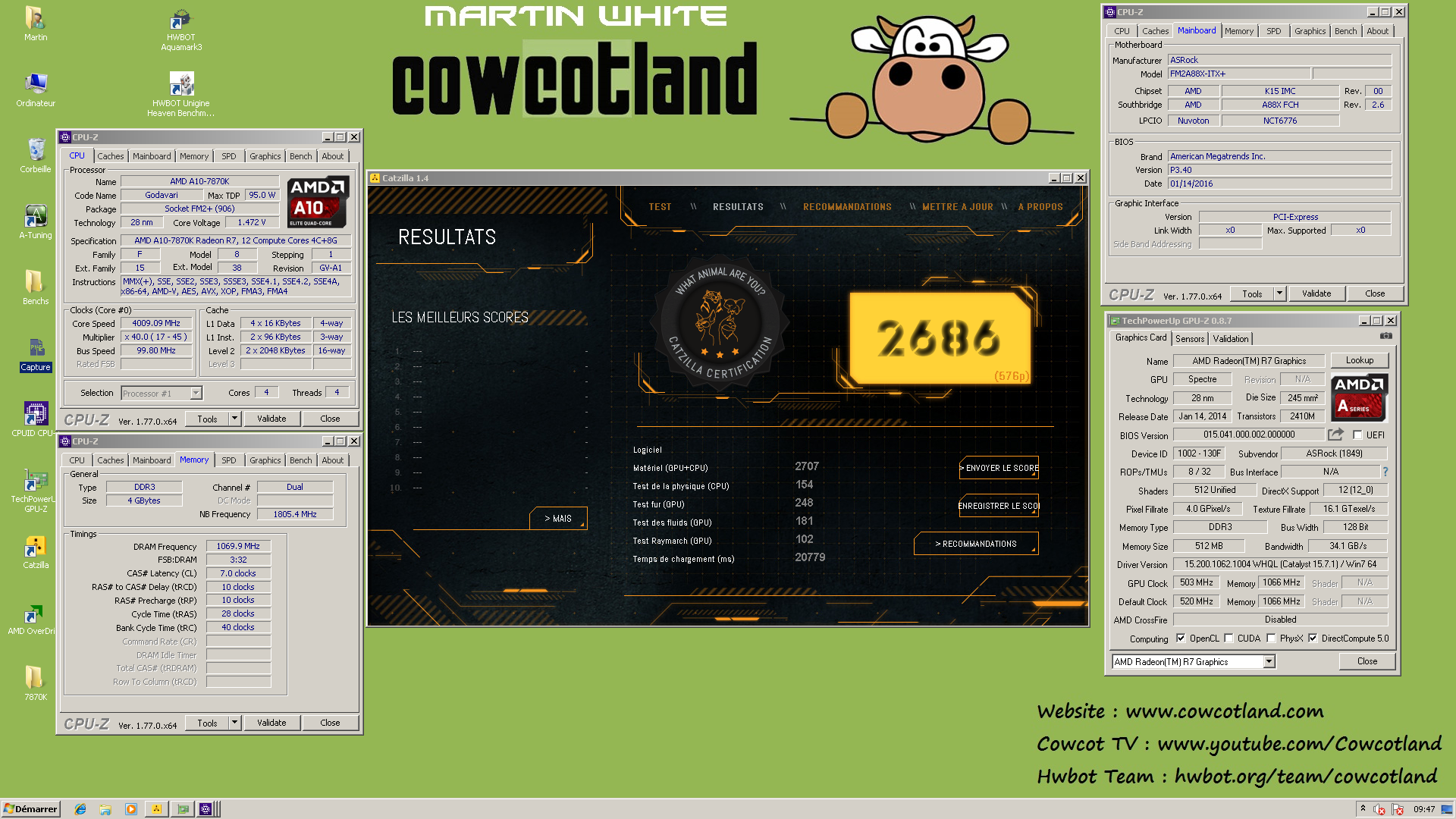The height and width of the screenshot is (819, 1456).
Task: Click the GPU-Z screenshot camera icon
Action: click(1385, 336)
